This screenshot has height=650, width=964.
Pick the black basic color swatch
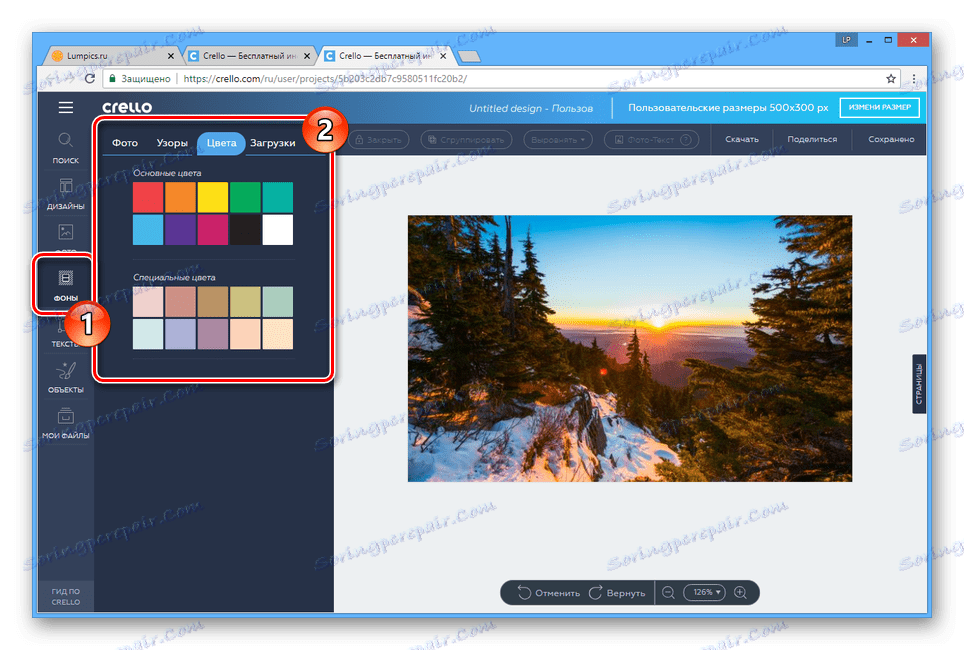tap(245, 230)
